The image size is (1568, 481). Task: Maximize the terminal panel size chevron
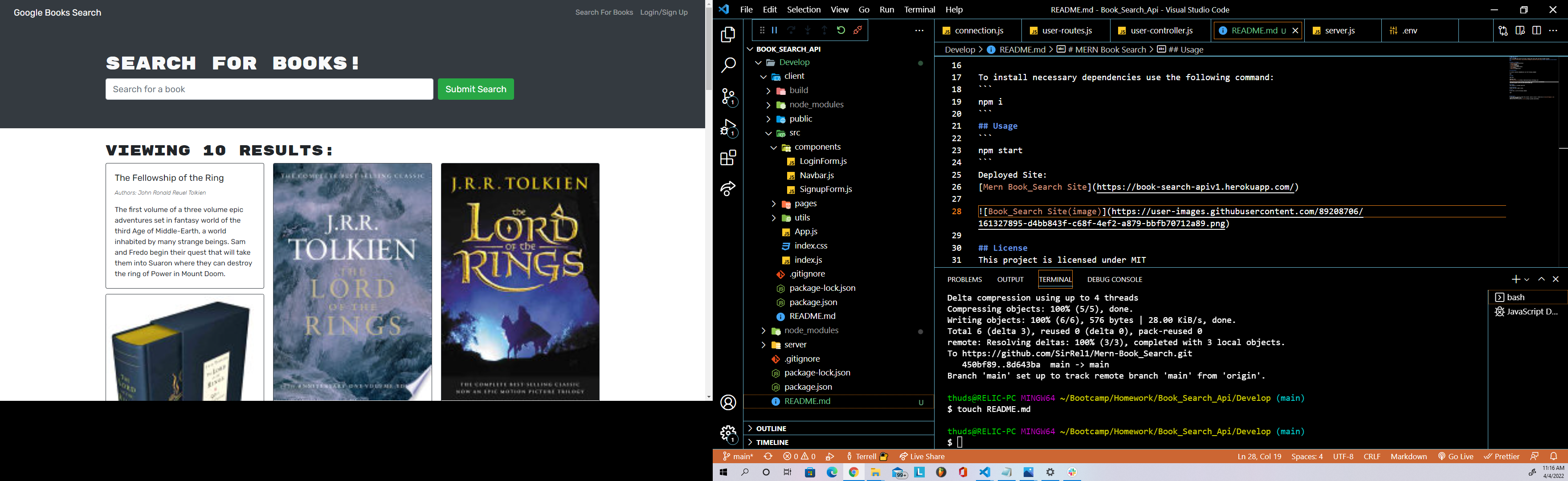pos(1541,279)
